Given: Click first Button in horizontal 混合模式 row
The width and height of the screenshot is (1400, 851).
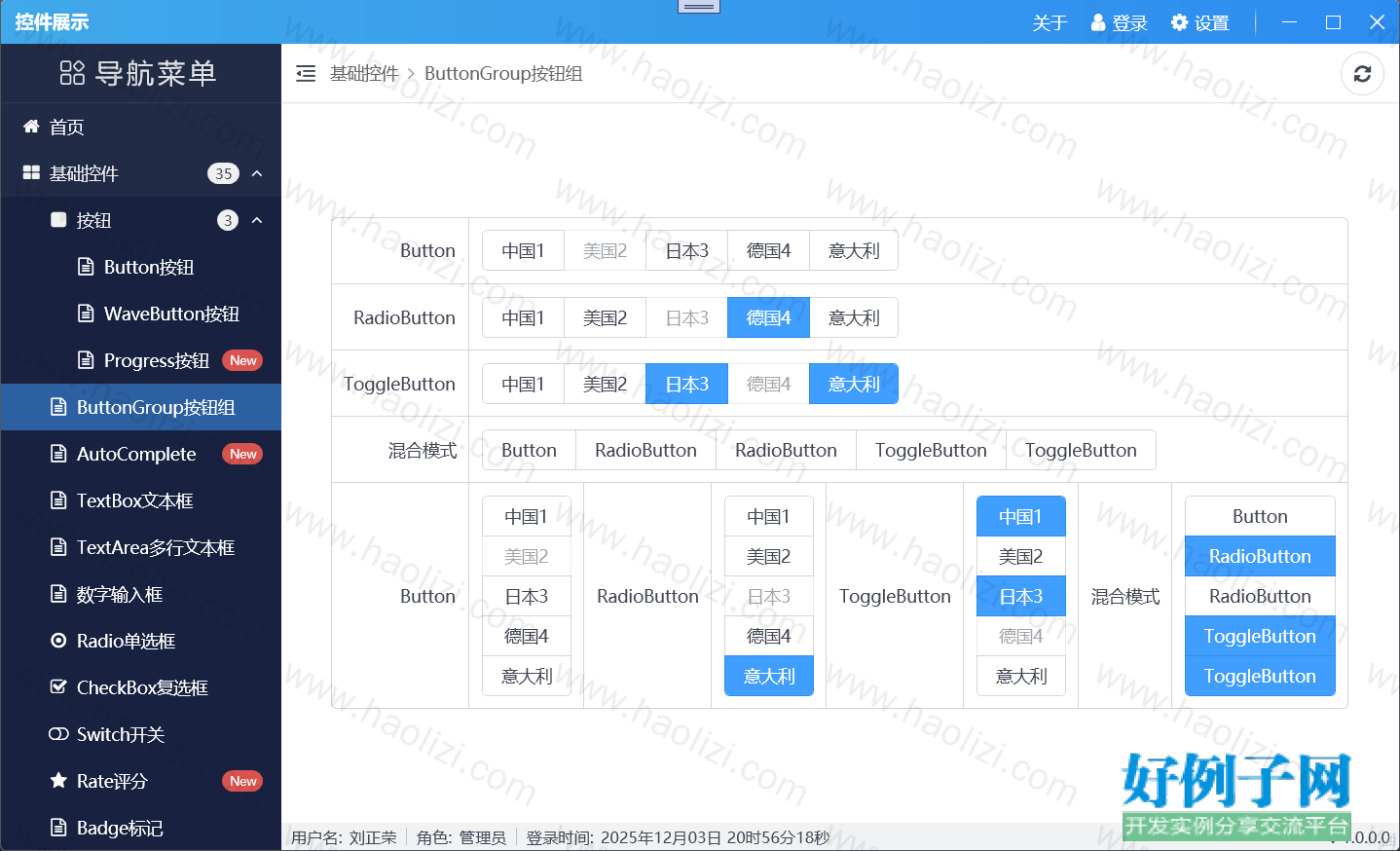Looking at the screenshot, I should click(529, 450).
